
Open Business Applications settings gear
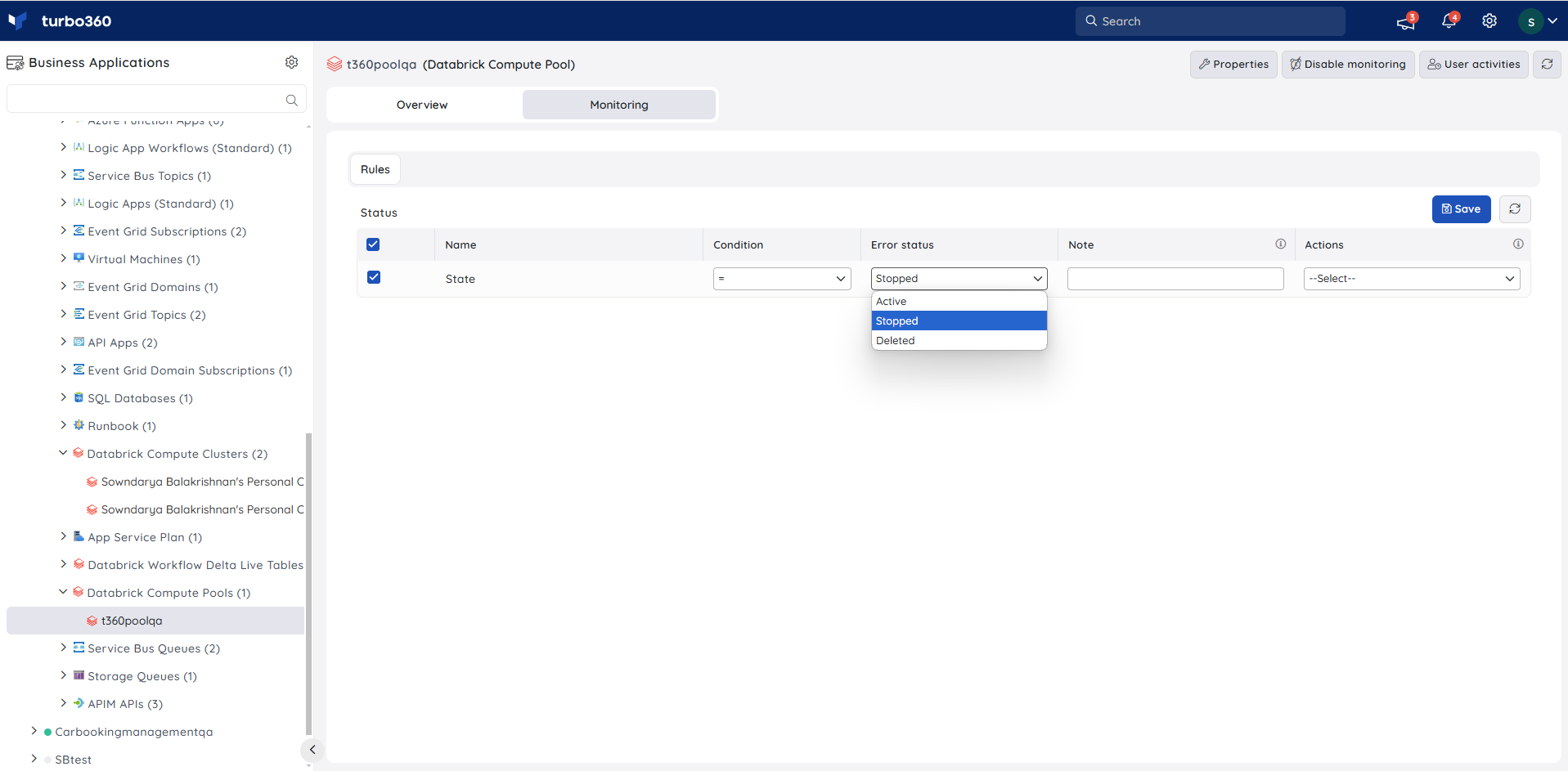[x=291, y=62]
